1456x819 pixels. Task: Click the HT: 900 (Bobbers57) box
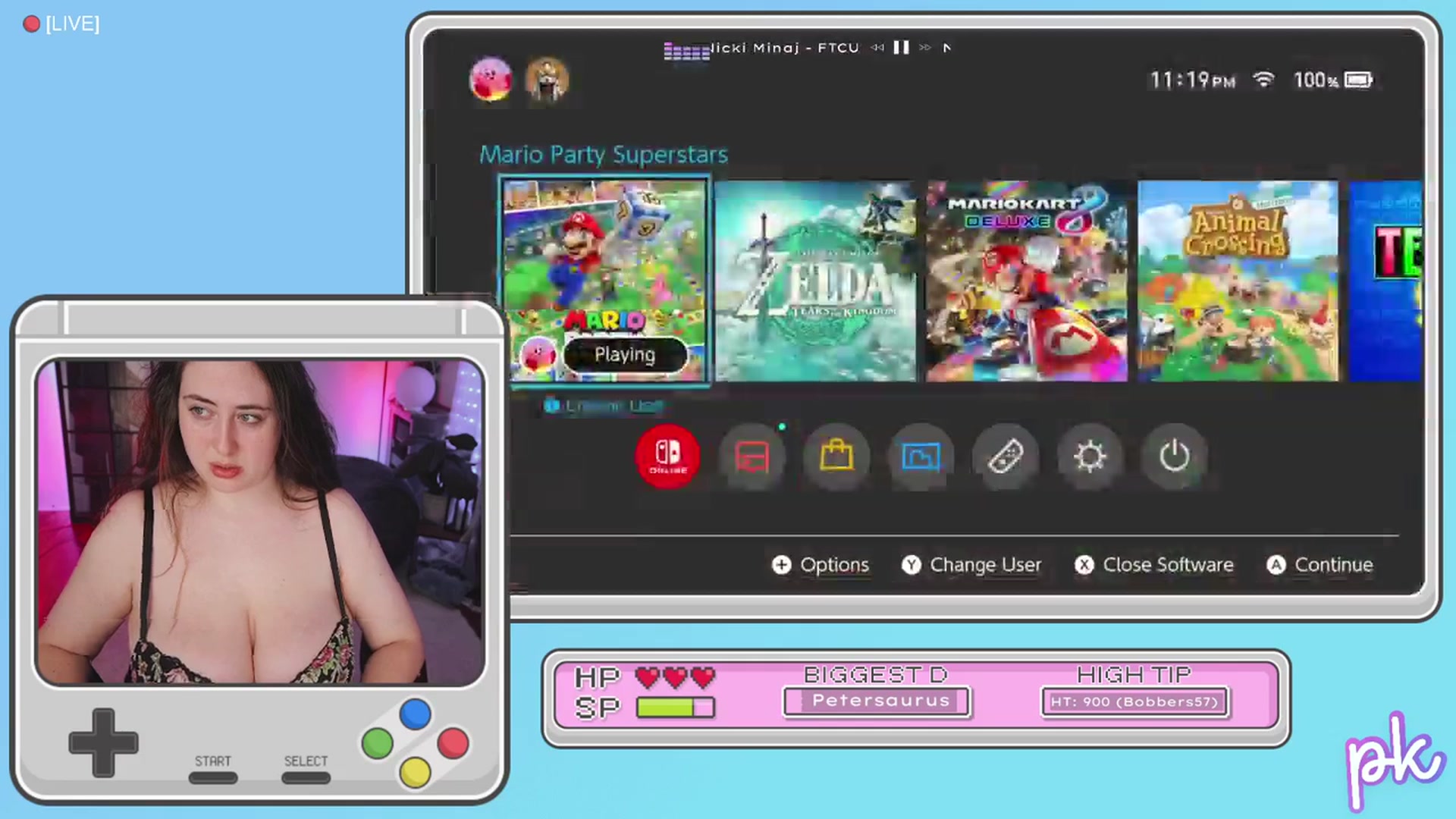(x=1134, y=701)
